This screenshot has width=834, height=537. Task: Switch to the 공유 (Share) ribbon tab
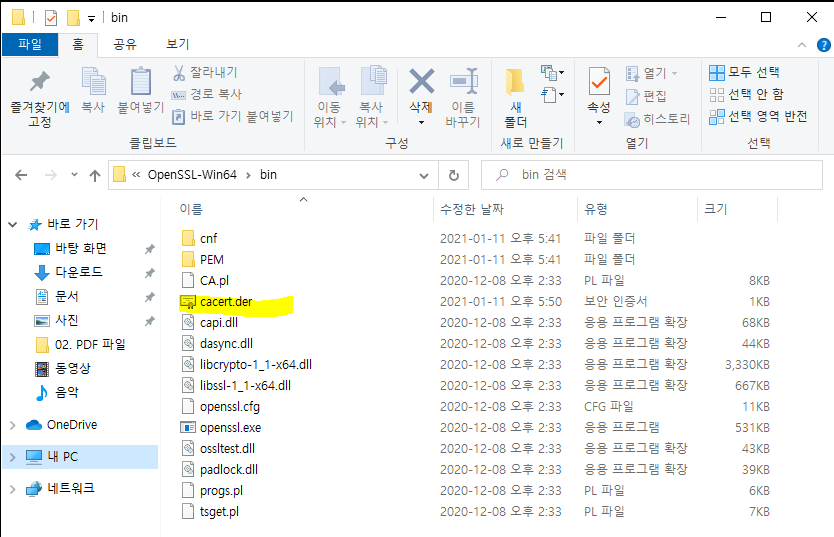(x=125, y=44)
